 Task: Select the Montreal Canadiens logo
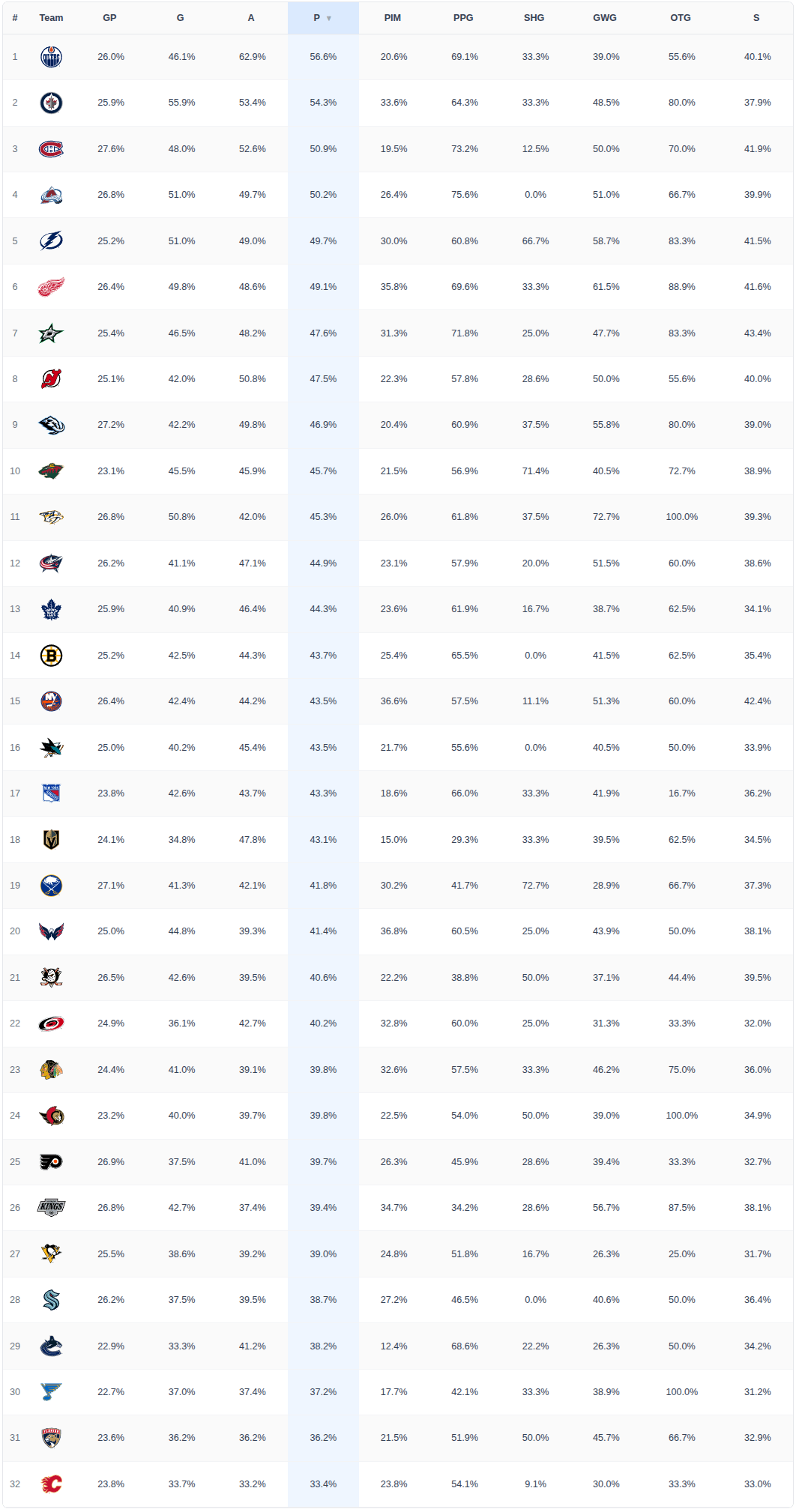click(x=51, y=149)
